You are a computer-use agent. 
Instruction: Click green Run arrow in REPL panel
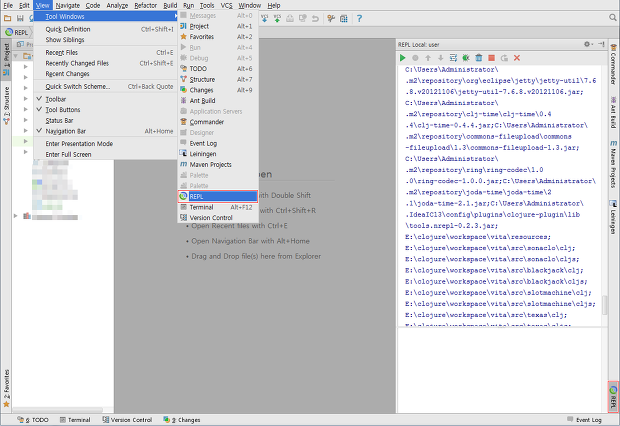coord(403,58)
